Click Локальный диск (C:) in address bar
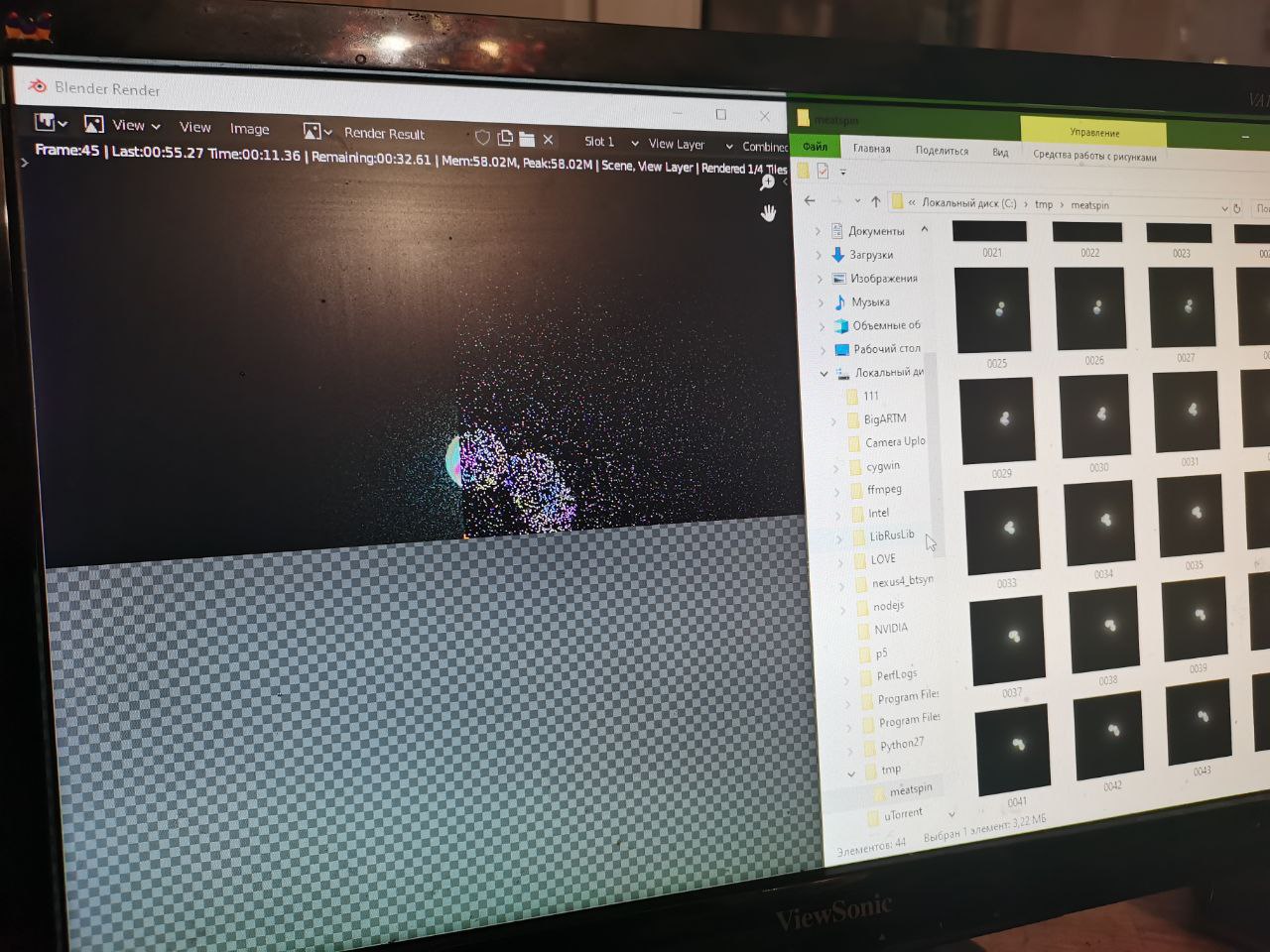Viewport: 1270px width, 952px height. [968, 203]
